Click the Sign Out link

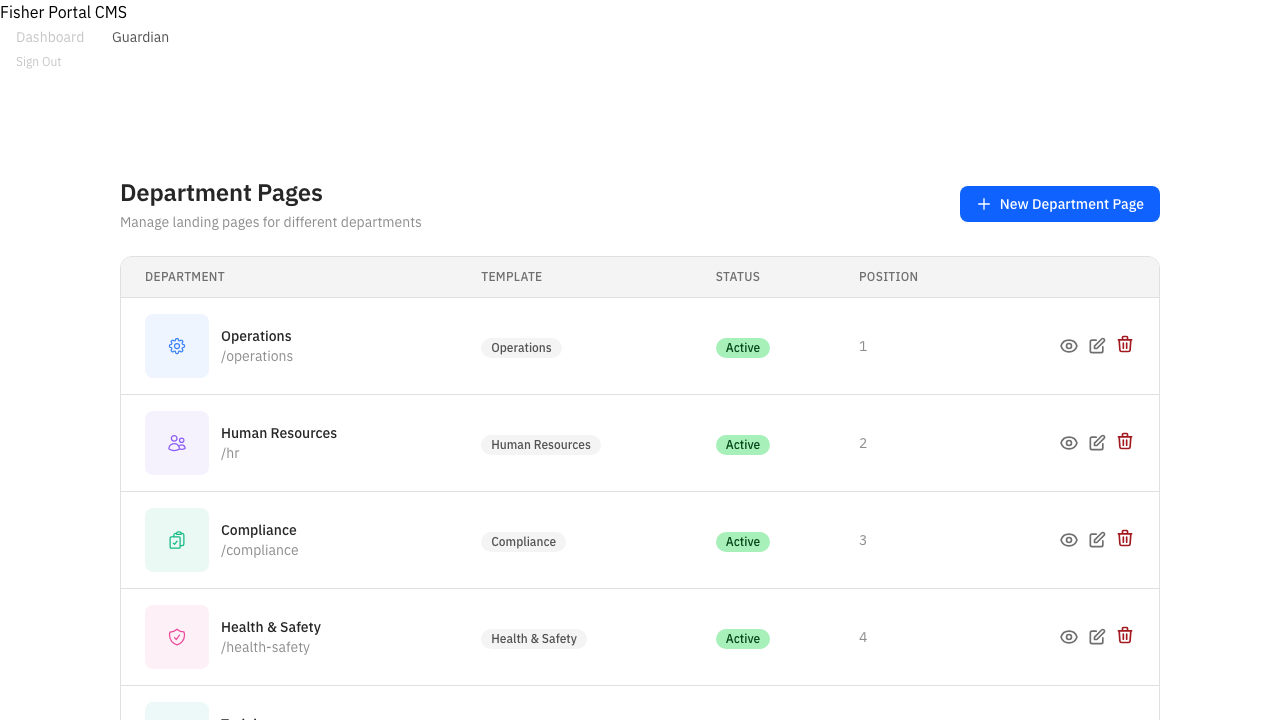39,62
